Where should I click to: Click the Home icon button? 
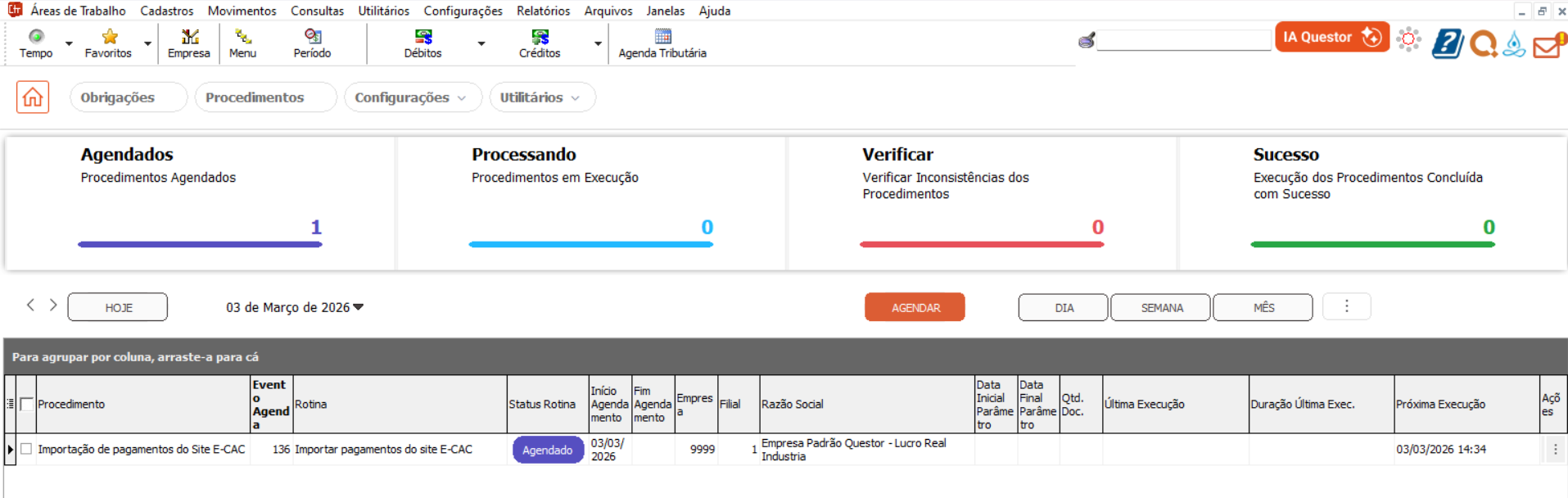(33, 97)
